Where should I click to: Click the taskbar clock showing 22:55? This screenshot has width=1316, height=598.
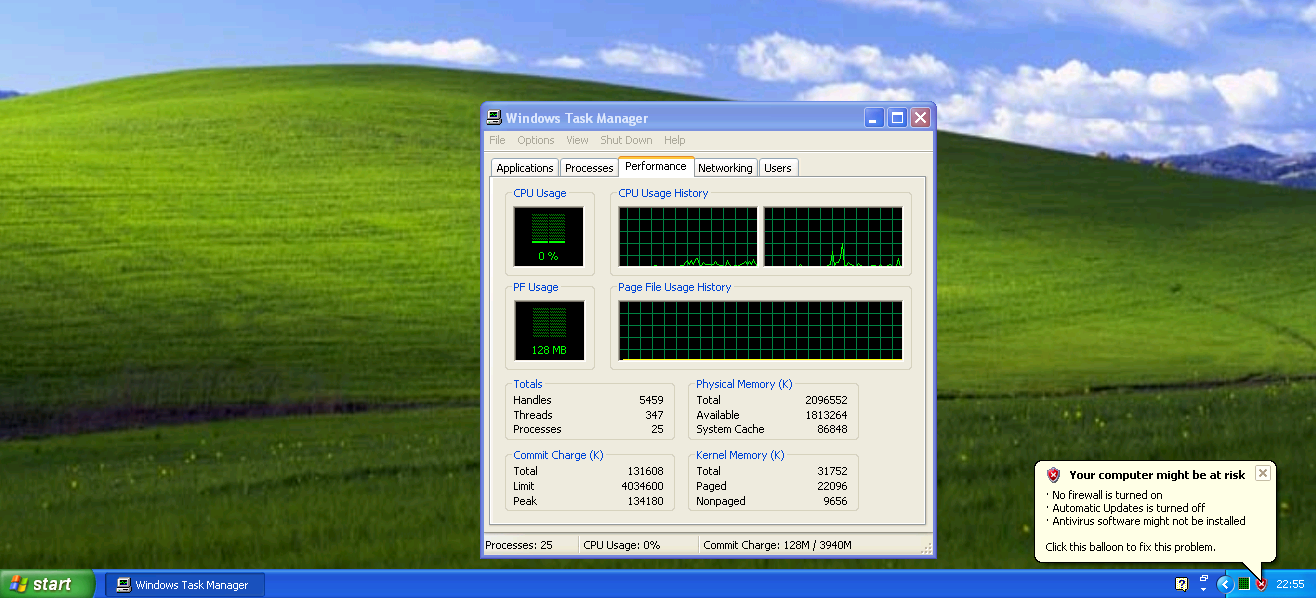[x=1290, y=584]
